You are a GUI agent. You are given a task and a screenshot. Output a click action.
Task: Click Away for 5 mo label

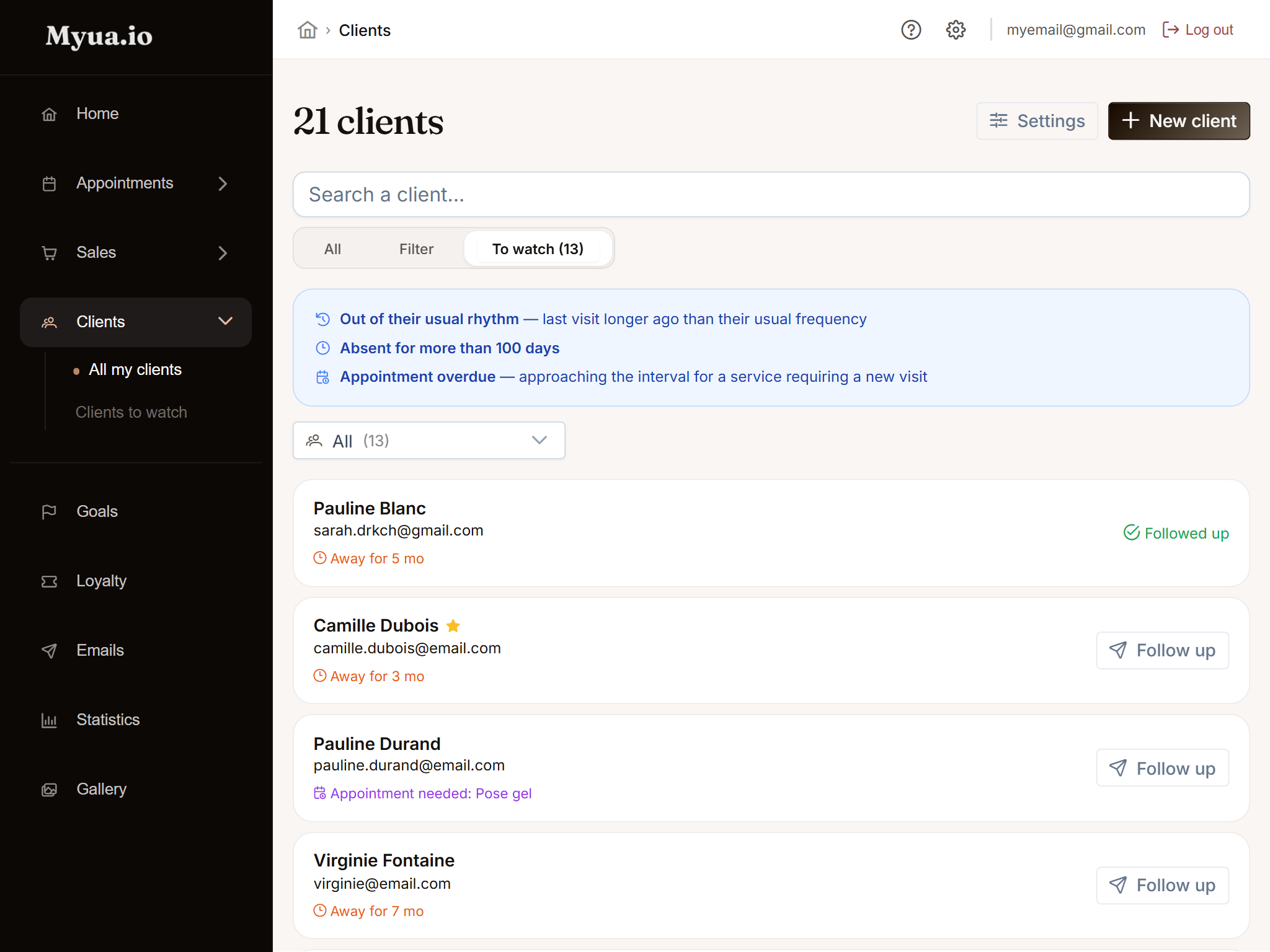click(369, 558)
